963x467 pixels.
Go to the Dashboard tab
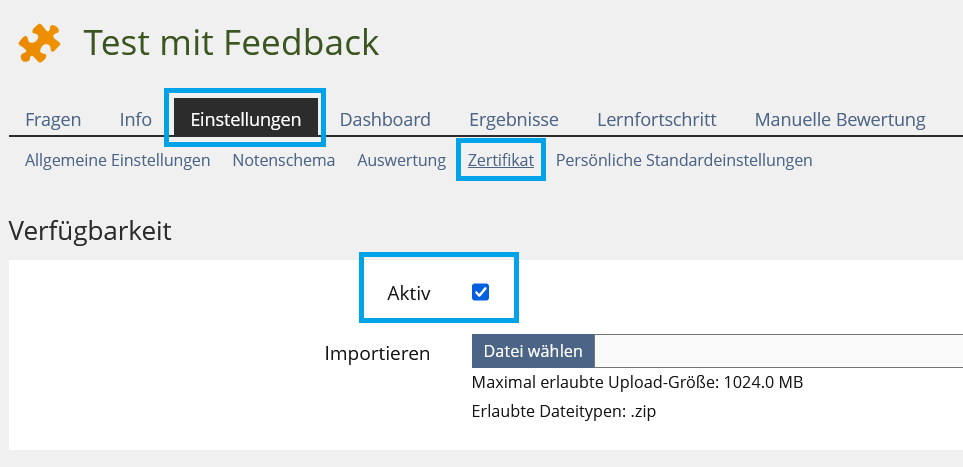(385, 120)
